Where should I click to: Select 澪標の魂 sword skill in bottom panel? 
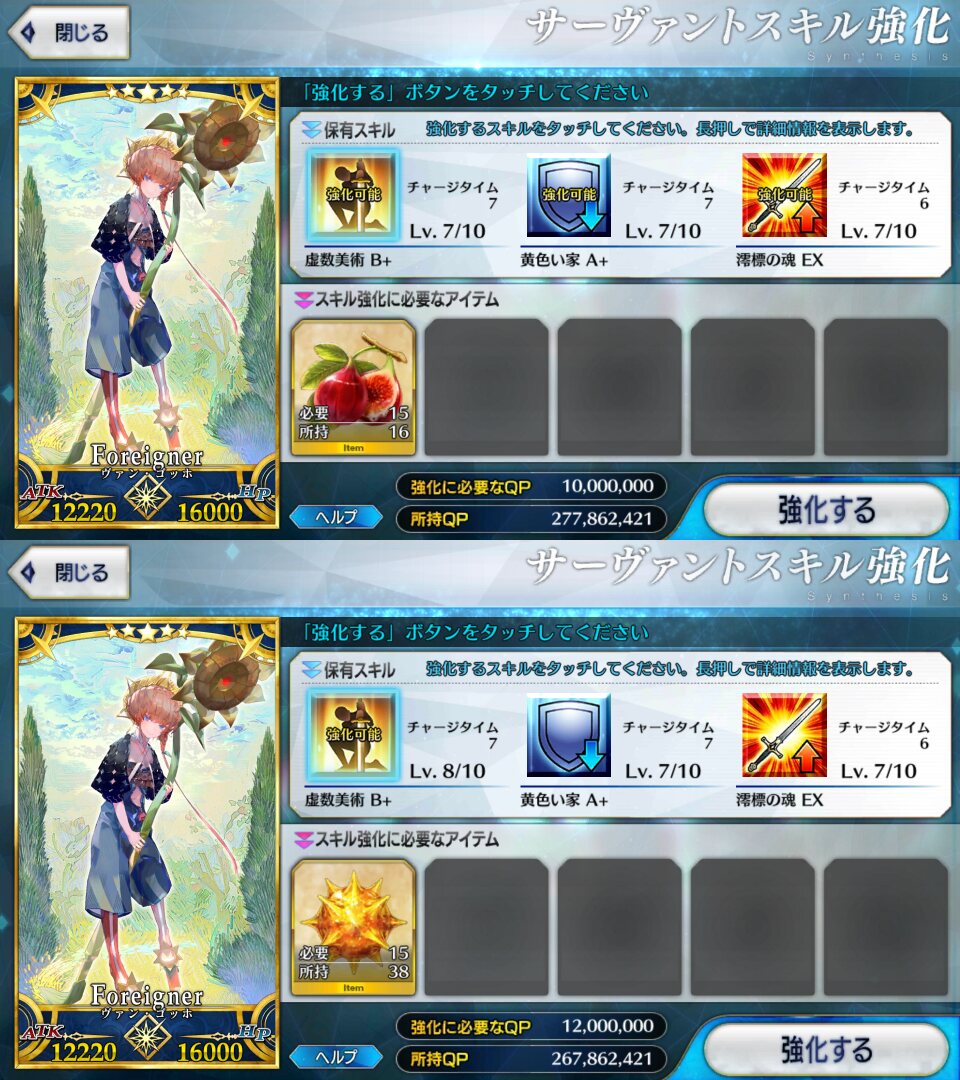pos(784,735)
